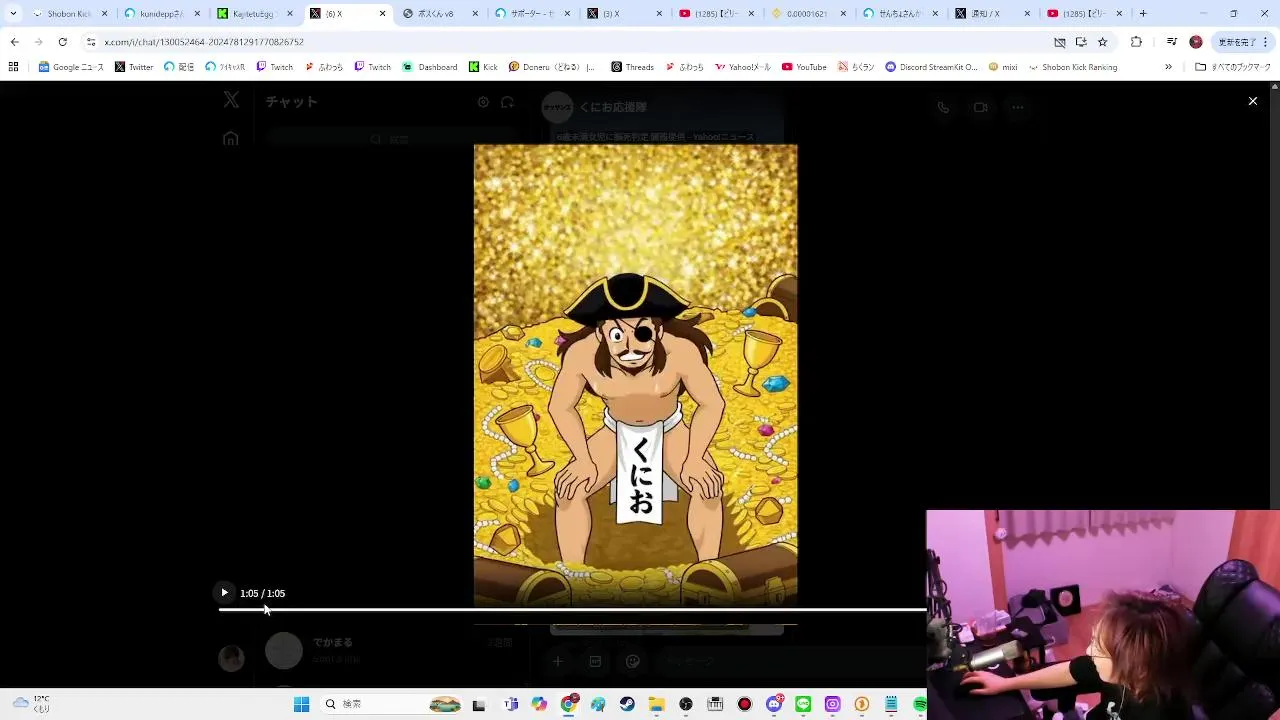Open the Doneru bookmark
This screenshot has width=1280, height=720.
[552, 67]
